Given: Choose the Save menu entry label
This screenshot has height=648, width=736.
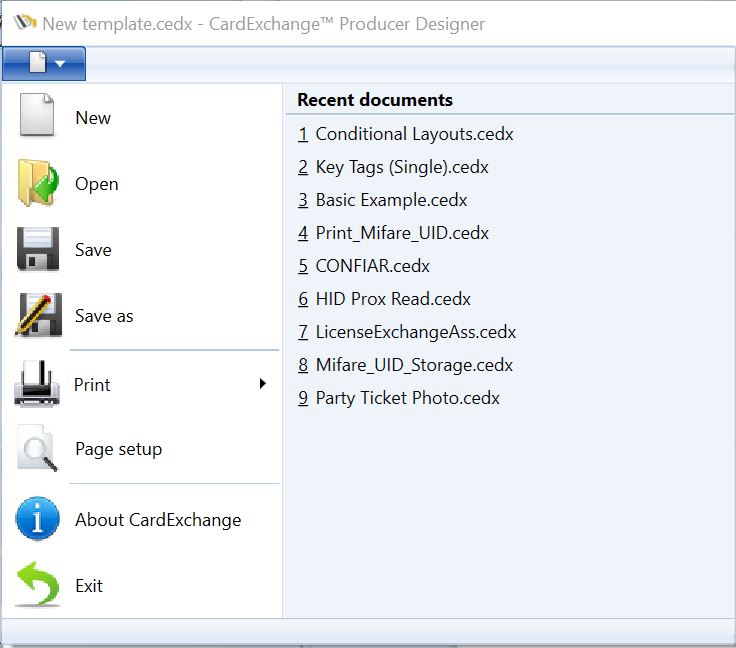Looking at the screenshot, I should click(93, 250).
